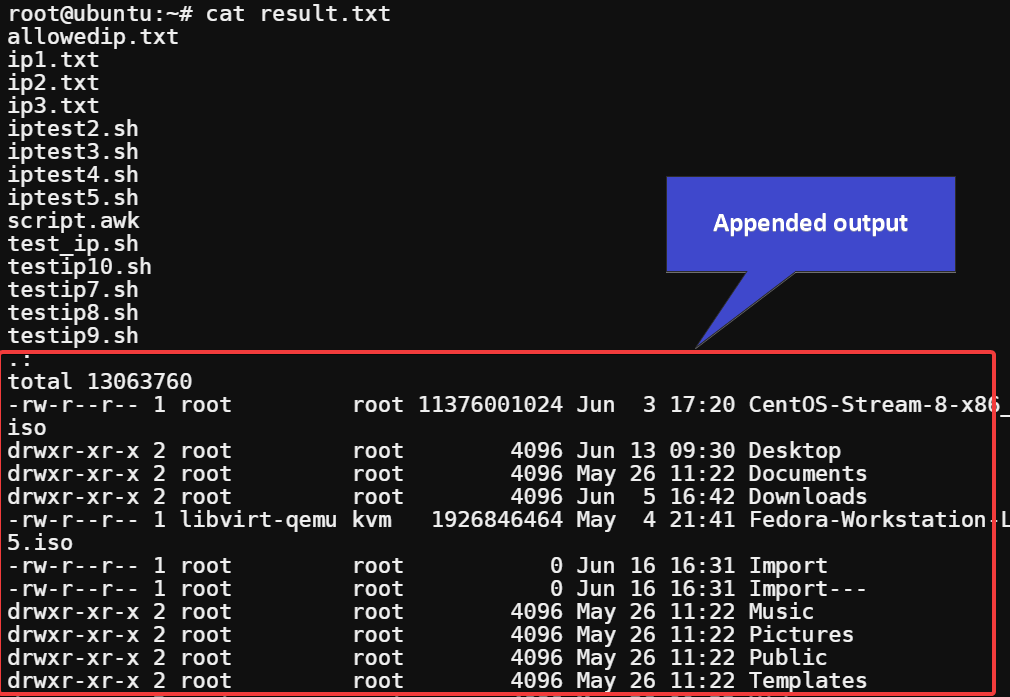Click the Public directory name
1010x697 pixels.
788,658
